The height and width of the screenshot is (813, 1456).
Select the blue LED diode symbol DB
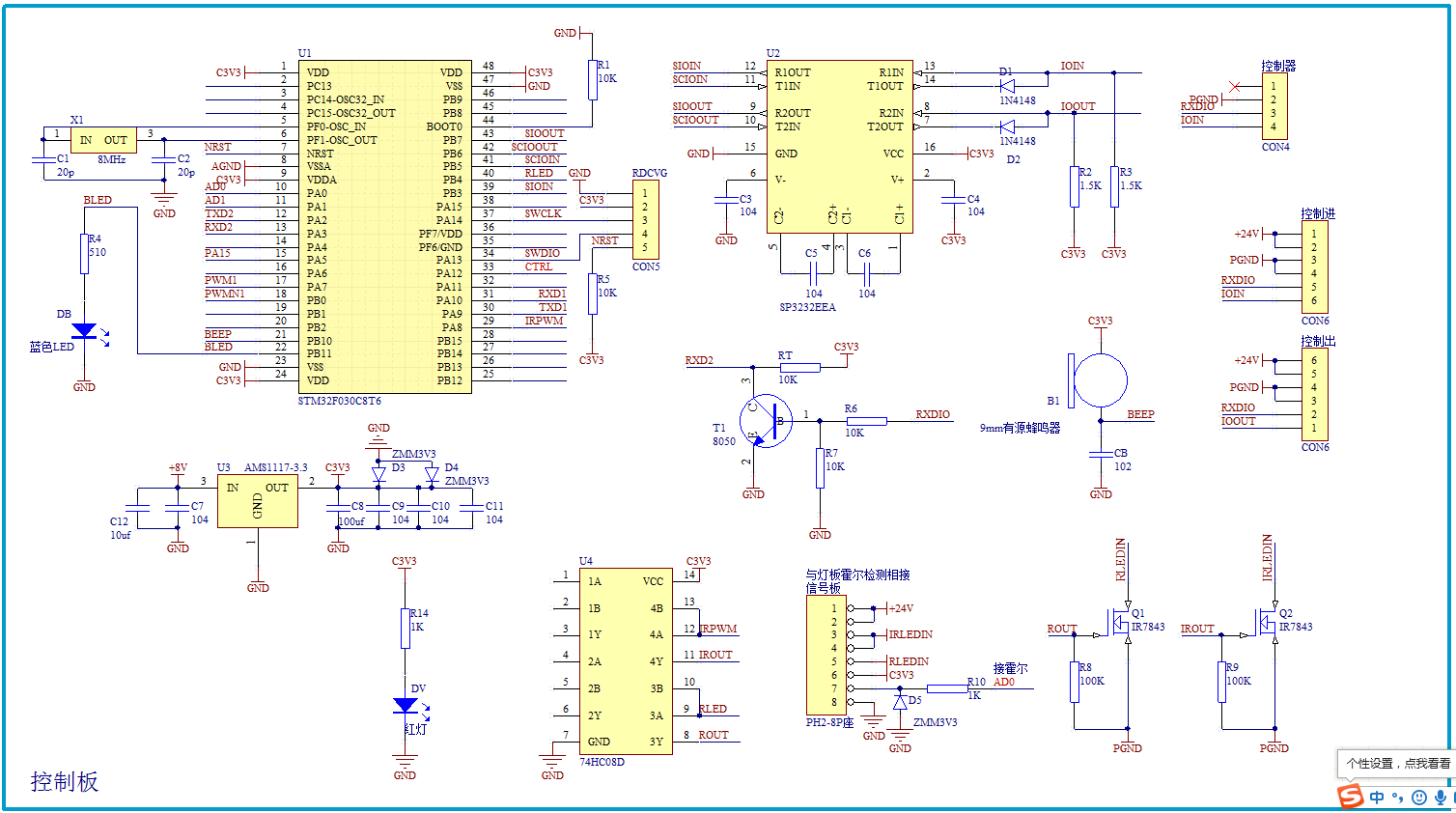click(x=85, y=331)
